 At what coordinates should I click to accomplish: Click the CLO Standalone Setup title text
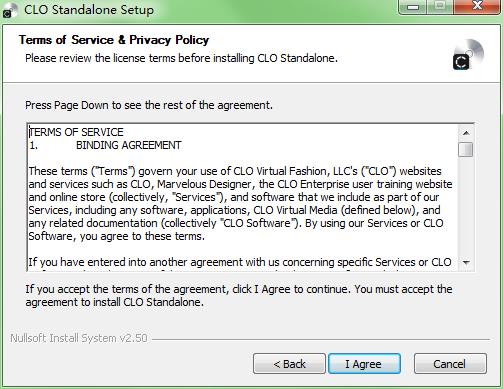coord(89,10)
